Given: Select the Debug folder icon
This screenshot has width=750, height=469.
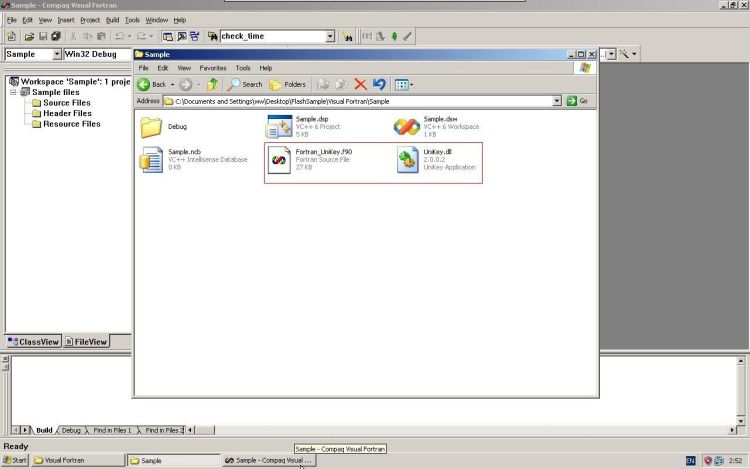Looking at the screenshot, I should [151, 127].
